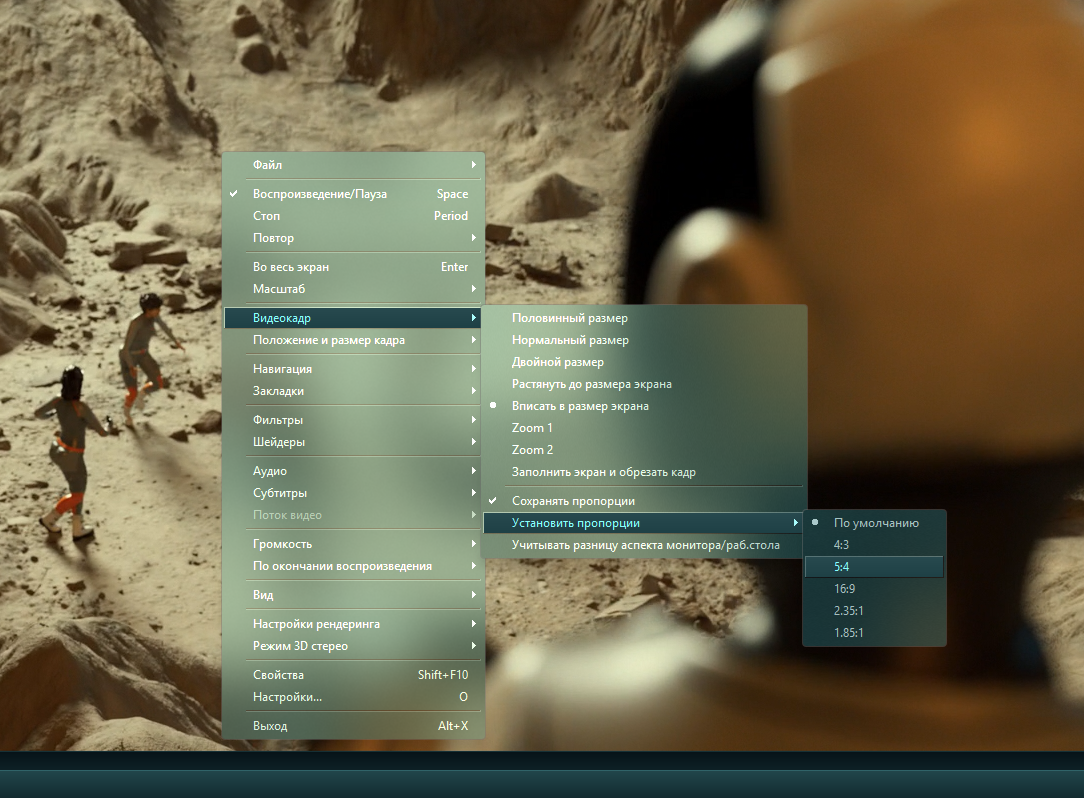1084x798 pixels.
Task: Expand the Аудио submenu
Action: coord(353,472)
